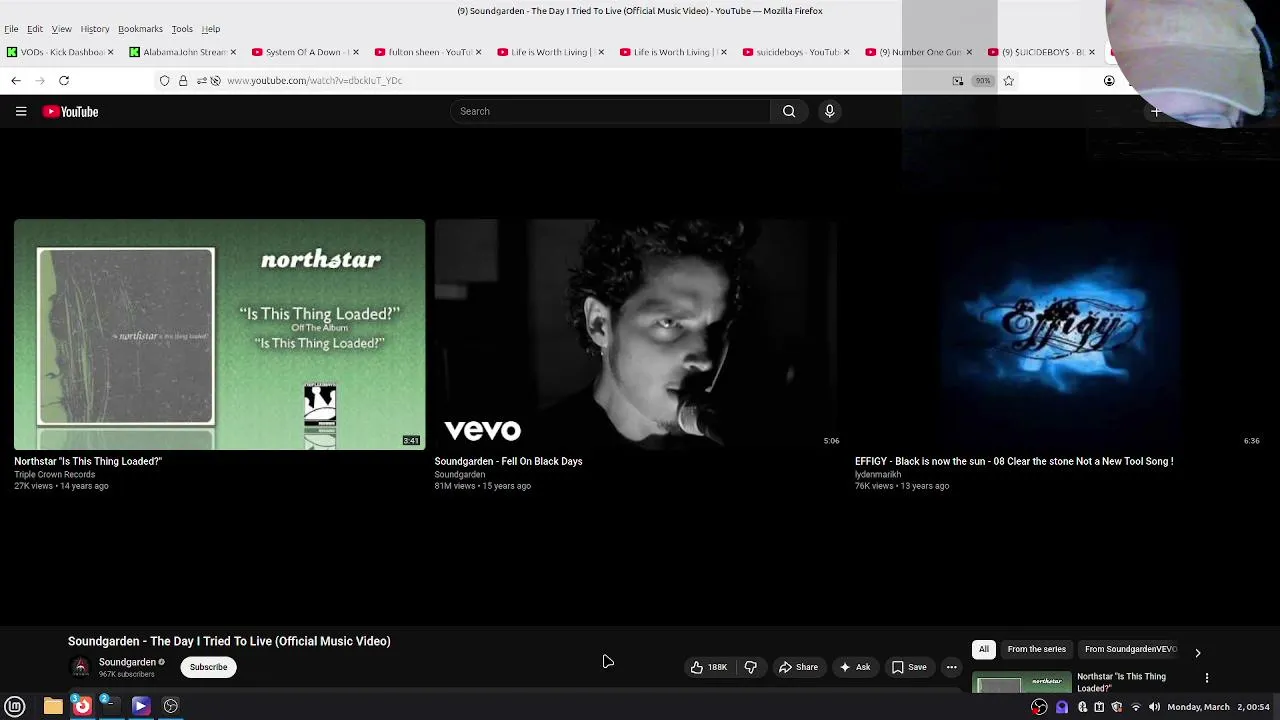Click the Ask button
Image resolution: width=1280 pixels, height=720 pixels.
[x=855, y=667]
